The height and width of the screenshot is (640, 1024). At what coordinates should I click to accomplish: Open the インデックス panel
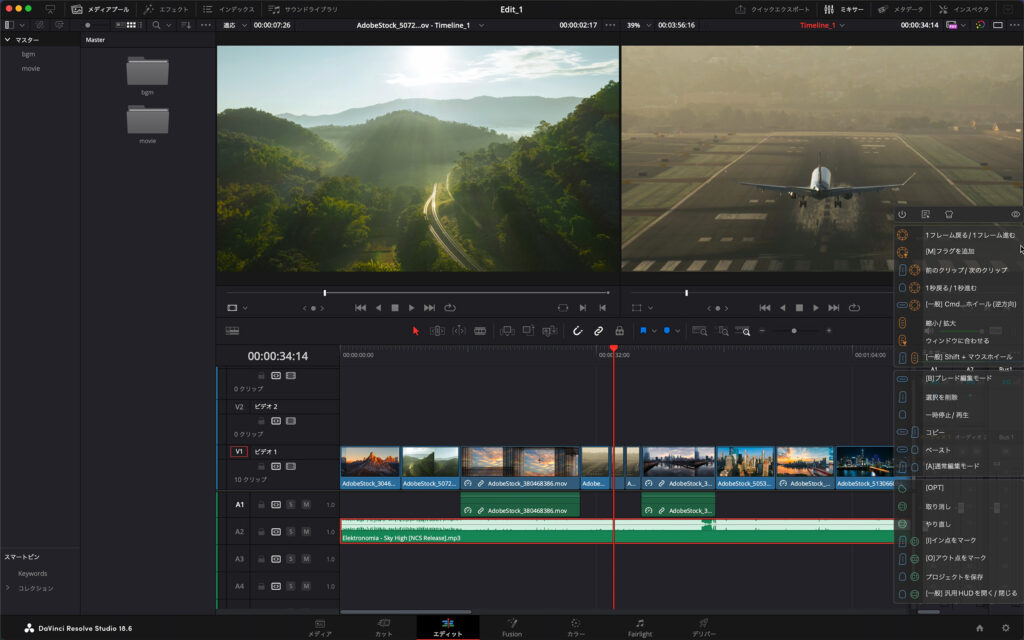tap(229, 9)
